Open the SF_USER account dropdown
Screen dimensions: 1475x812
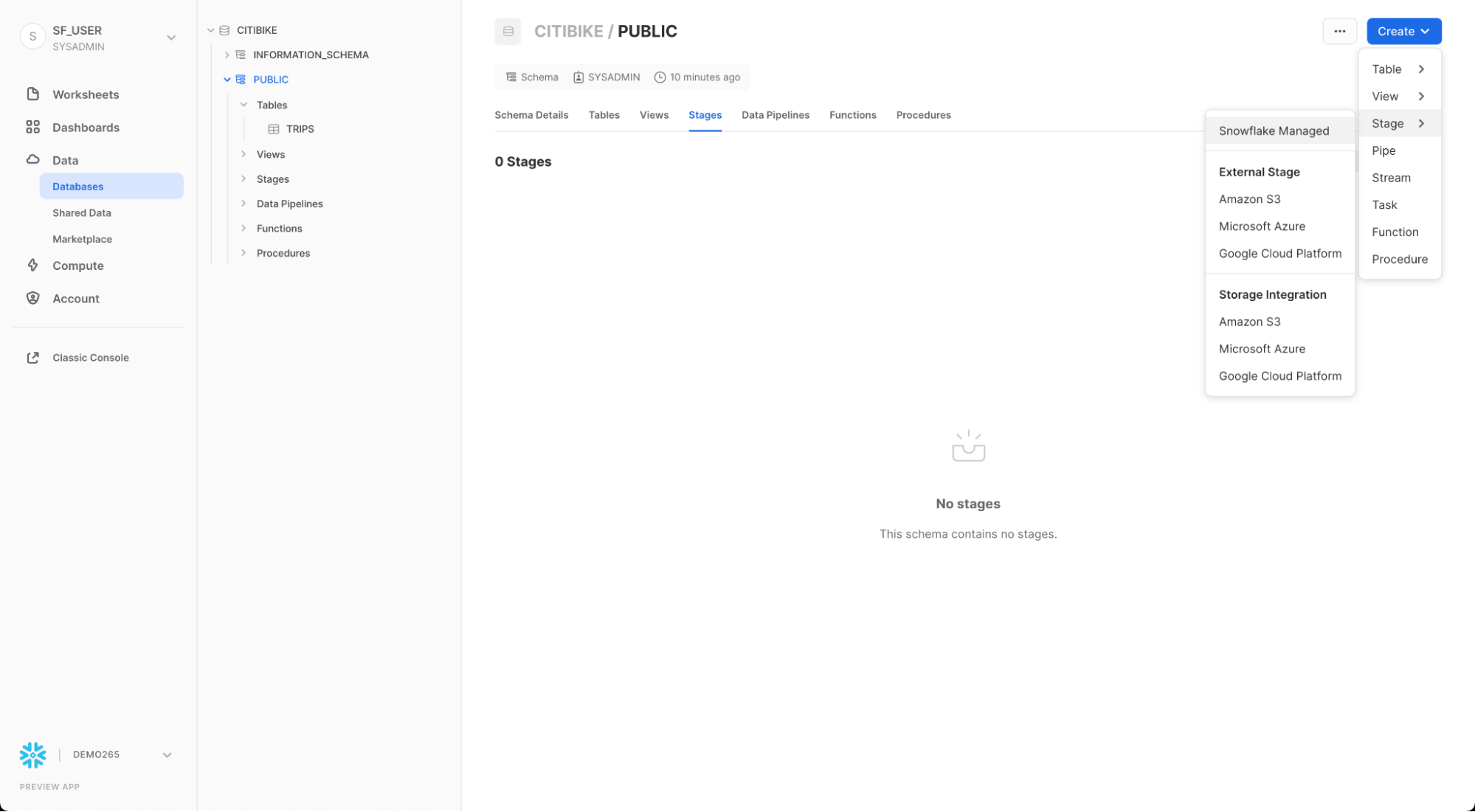(x=171, y=38)
